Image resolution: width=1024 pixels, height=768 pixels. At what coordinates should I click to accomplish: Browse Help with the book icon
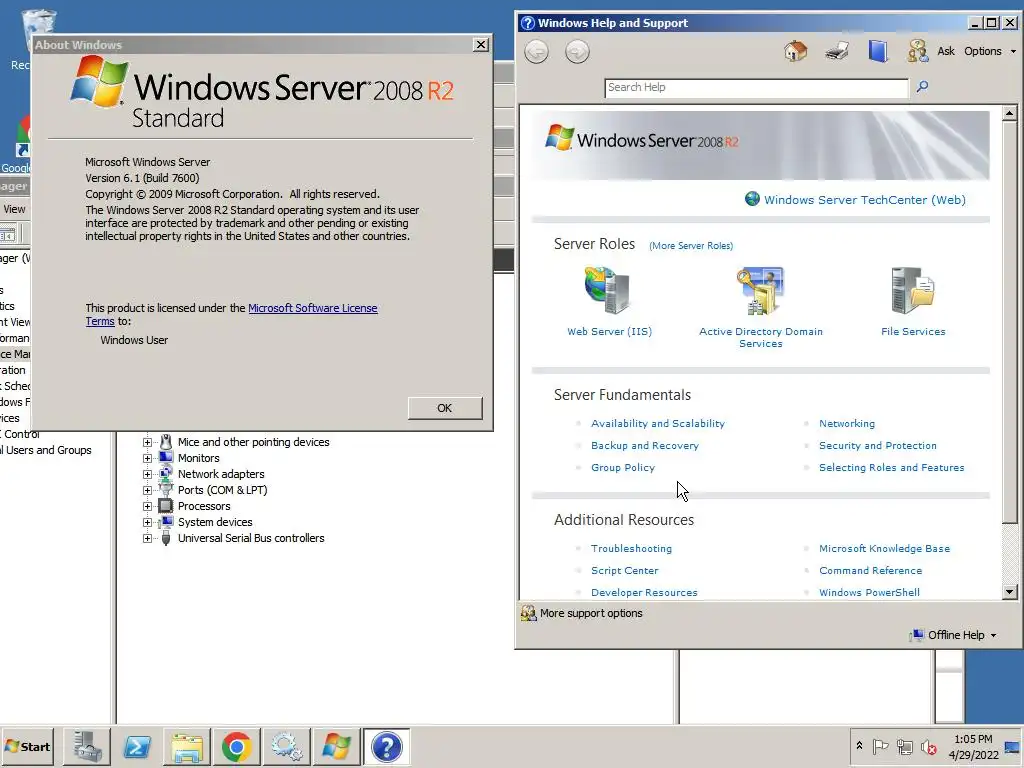[x=878, y=51]
